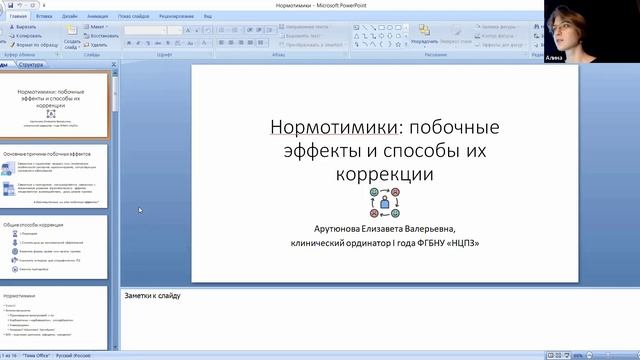Open the Layout (Макет) dropdown
This screenshot has height=360, width=640.
click(x=96, y=27)
